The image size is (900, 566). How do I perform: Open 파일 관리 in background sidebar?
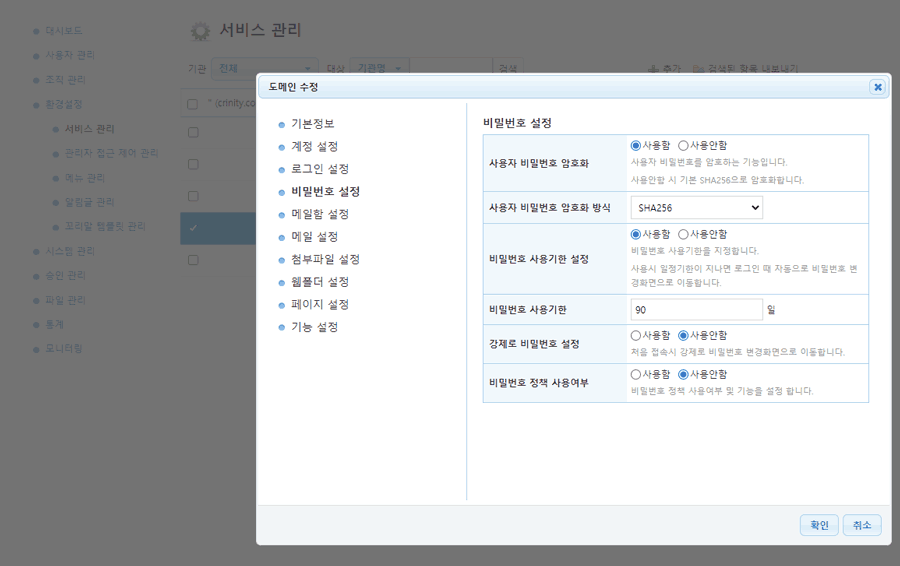pyautogui.click(x=65, y=300)
